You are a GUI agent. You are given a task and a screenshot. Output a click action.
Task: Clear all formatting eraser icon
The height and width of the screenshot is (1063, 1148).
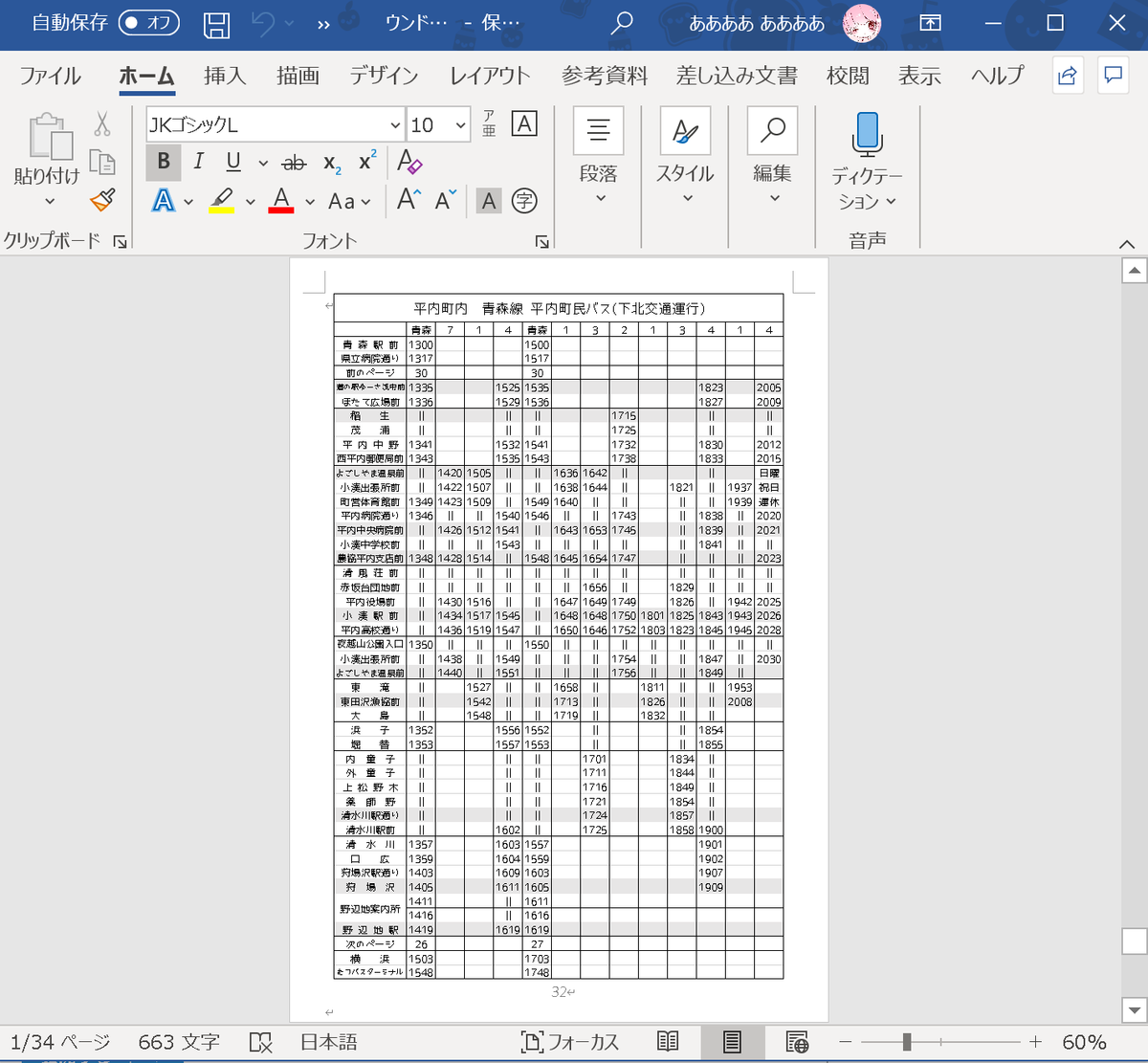[x=409, y=162]
